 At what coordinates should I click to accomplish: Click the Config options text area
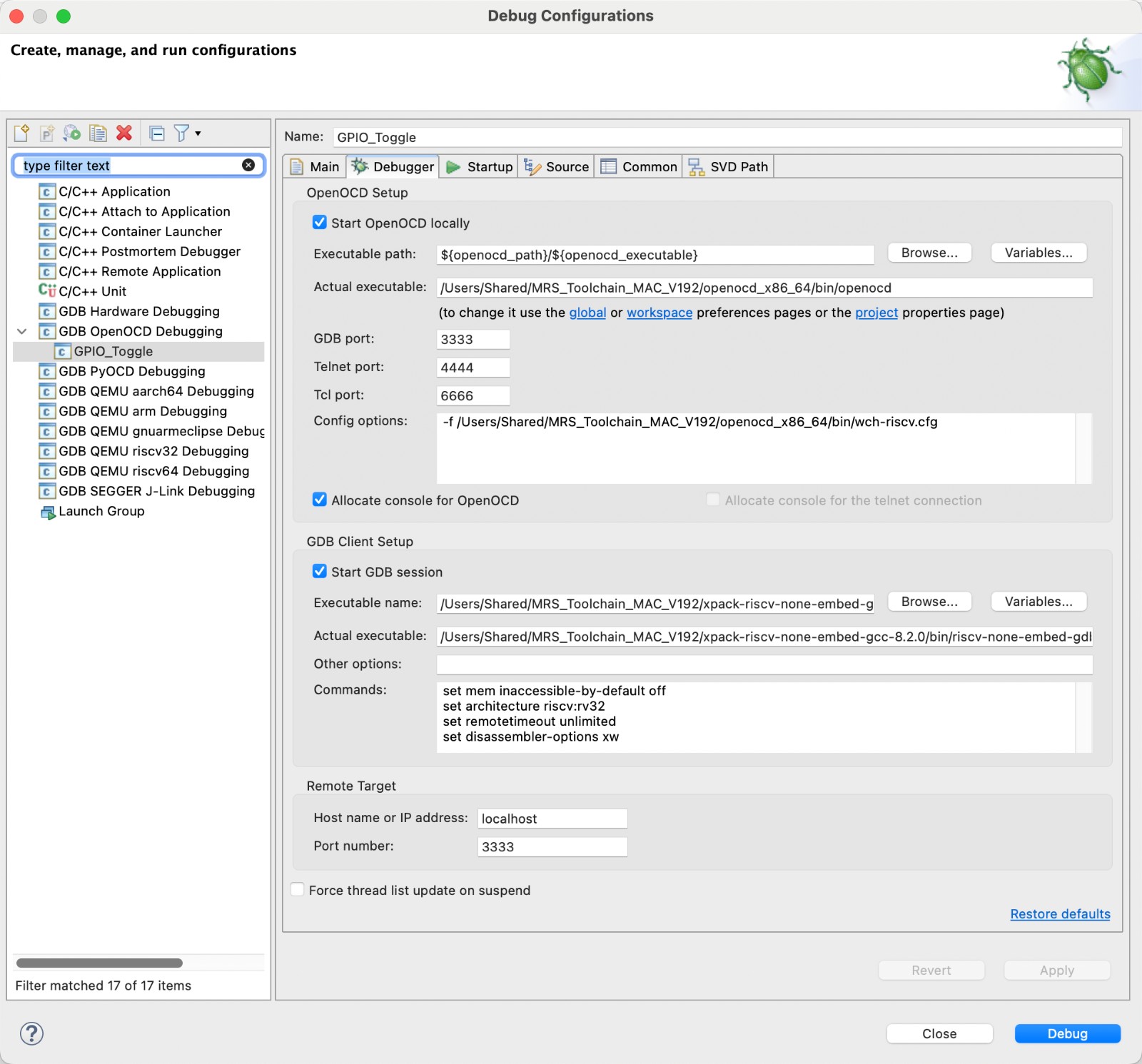point(756,448)
